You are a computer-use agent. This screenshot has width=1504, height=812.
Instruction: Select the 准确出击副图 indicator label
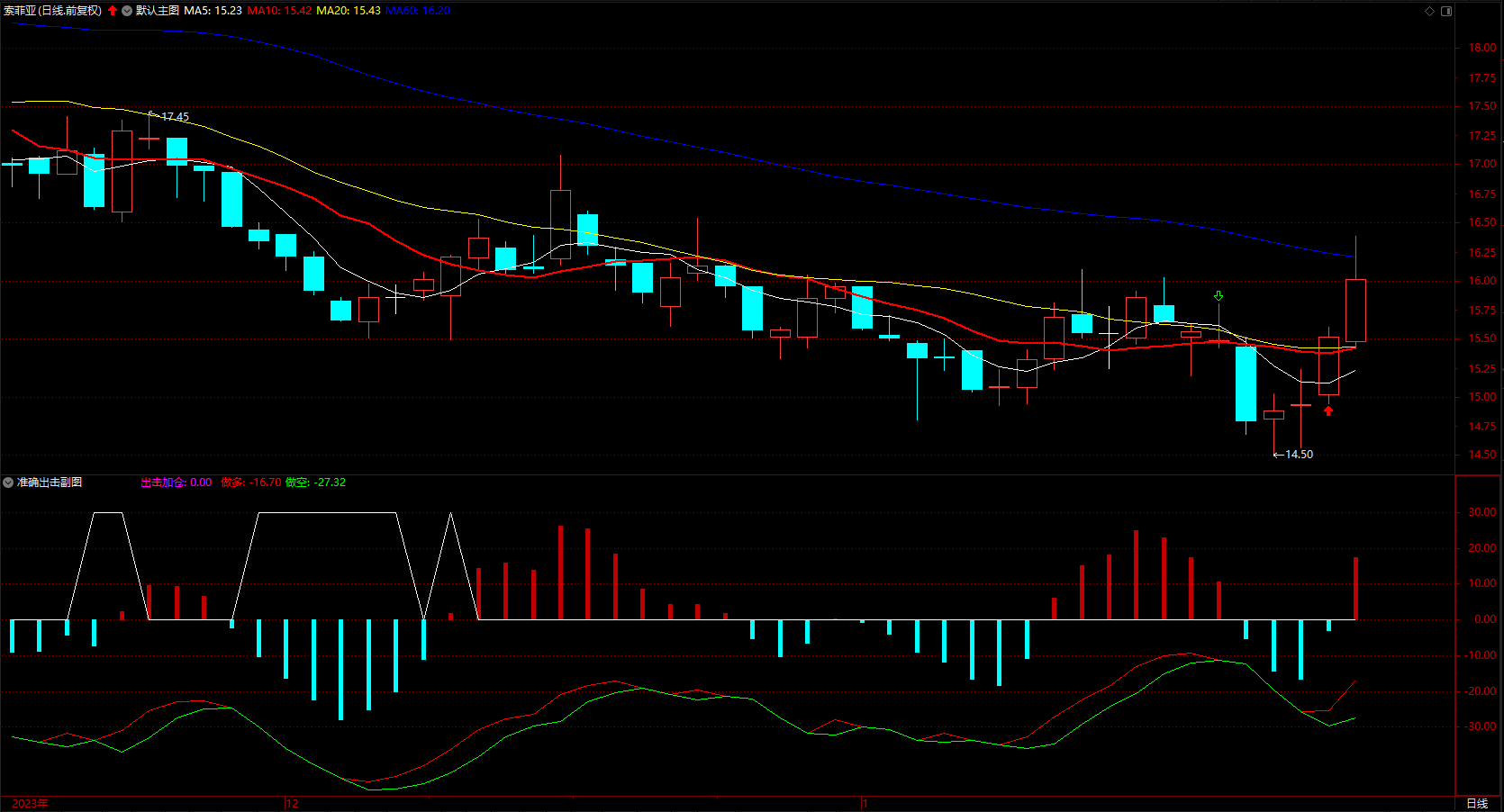click(50, 483)
